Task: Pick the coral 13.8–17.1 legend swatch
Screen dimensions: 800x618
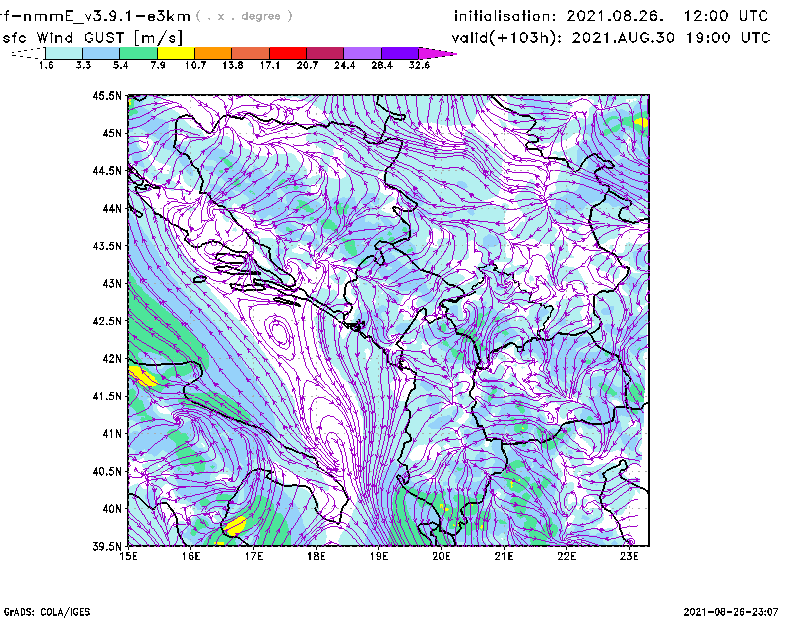Action: [251, 53]
